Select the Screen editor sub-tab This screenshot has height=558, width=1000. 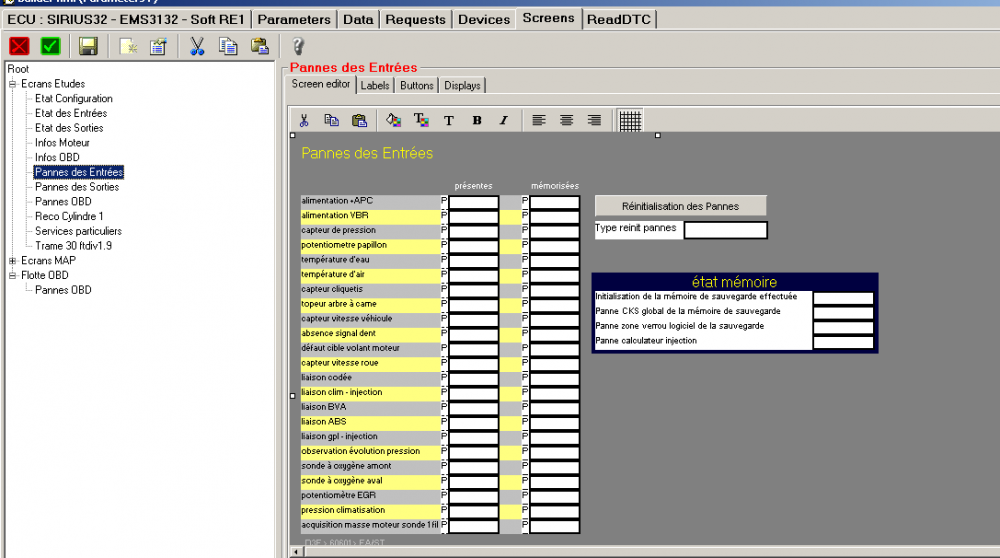(321, 84)
